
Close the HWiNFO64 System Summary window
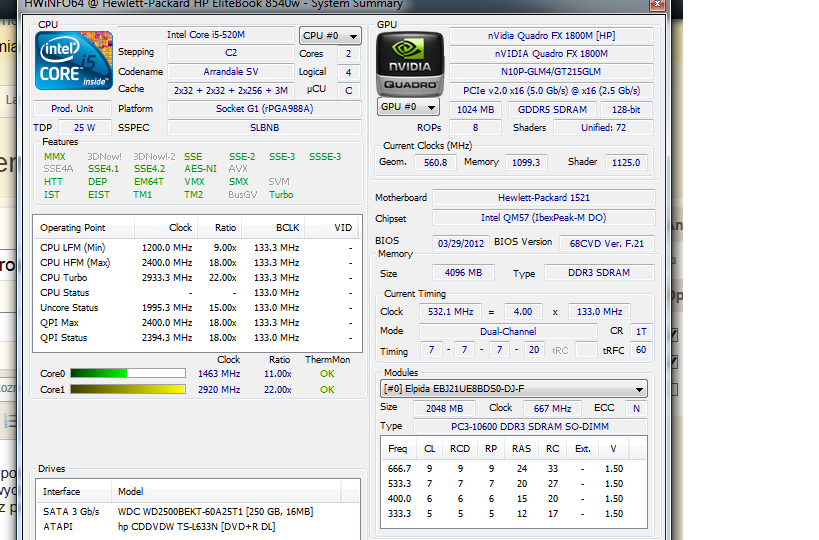point(657,4)
